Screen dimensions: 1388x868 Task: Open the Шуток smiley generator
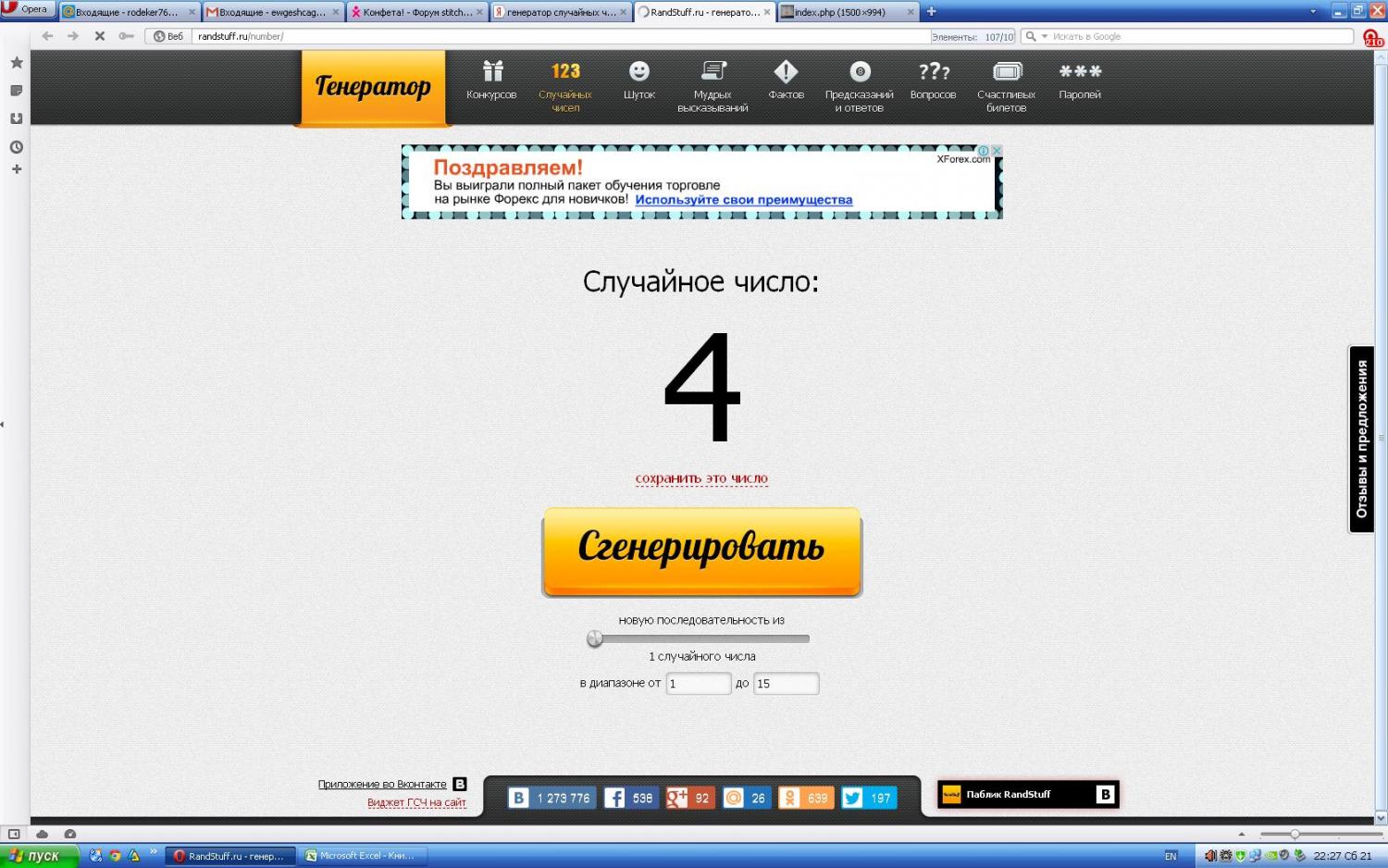[x=638, y=72]
